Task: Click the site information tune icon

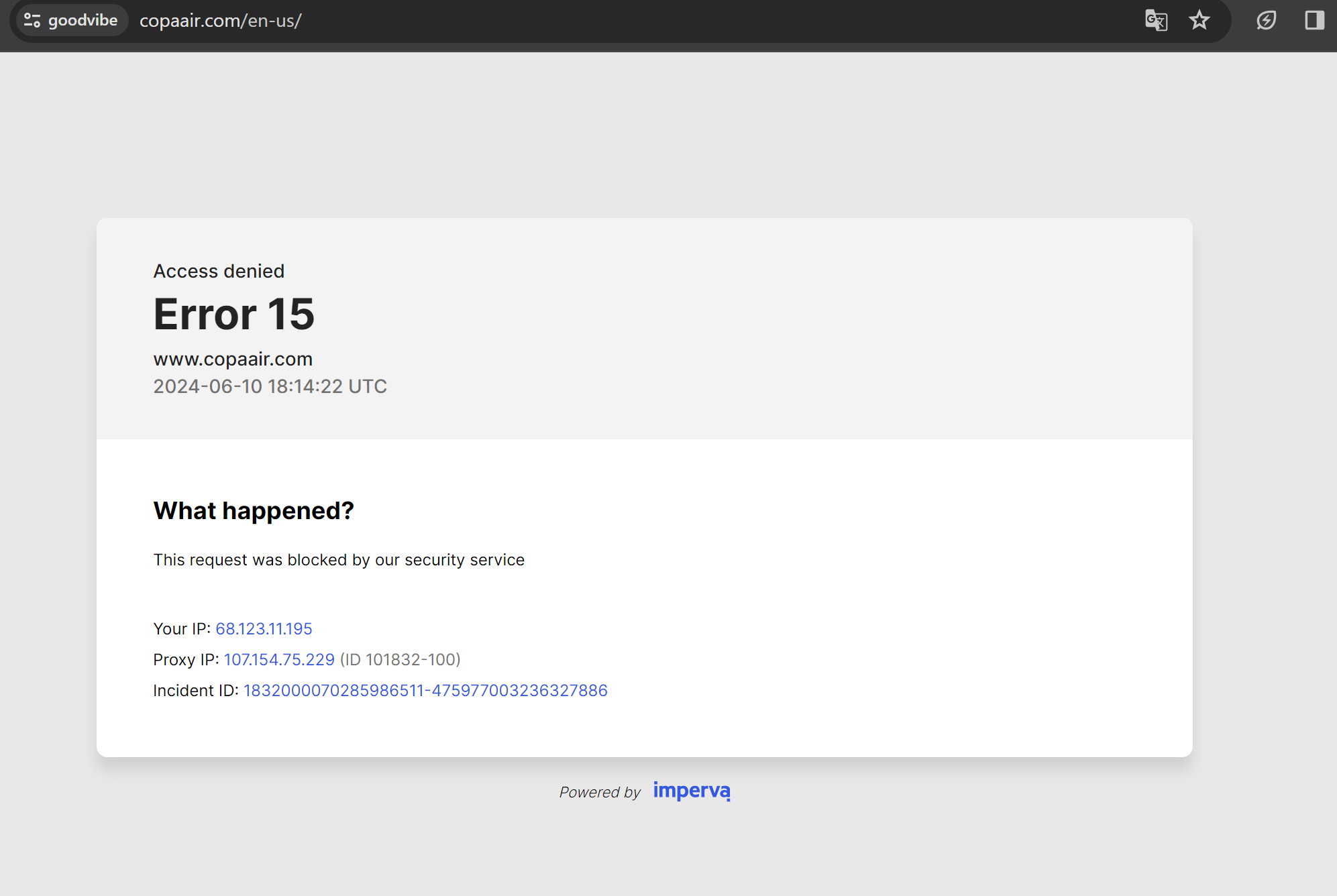Action: pos(32,20)
